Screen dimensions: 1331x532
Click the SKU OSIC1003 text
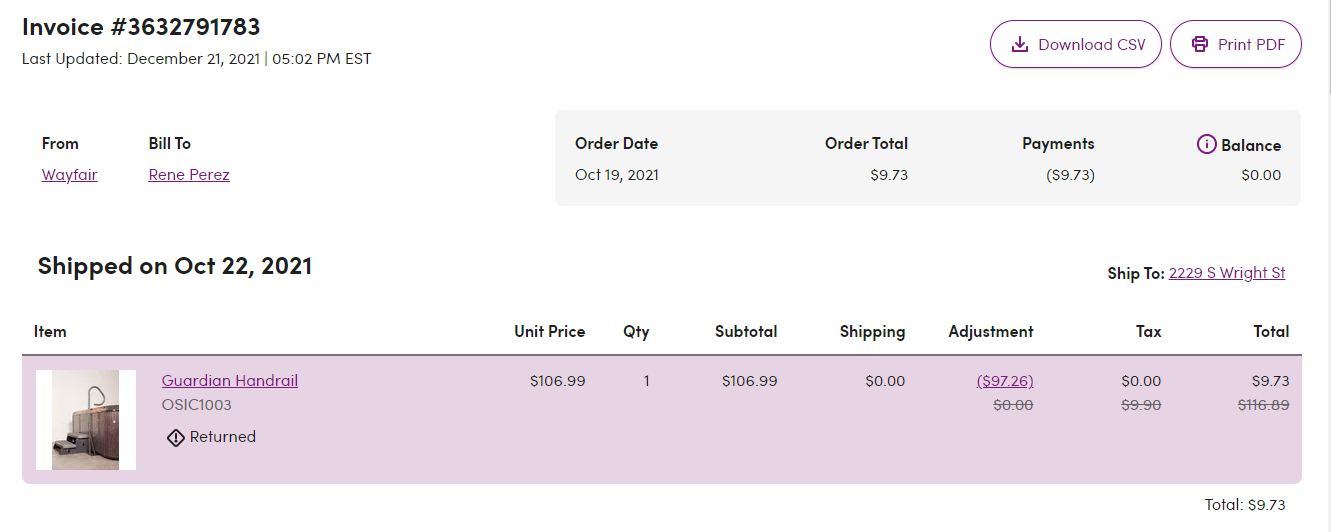[x=197, y=405]
